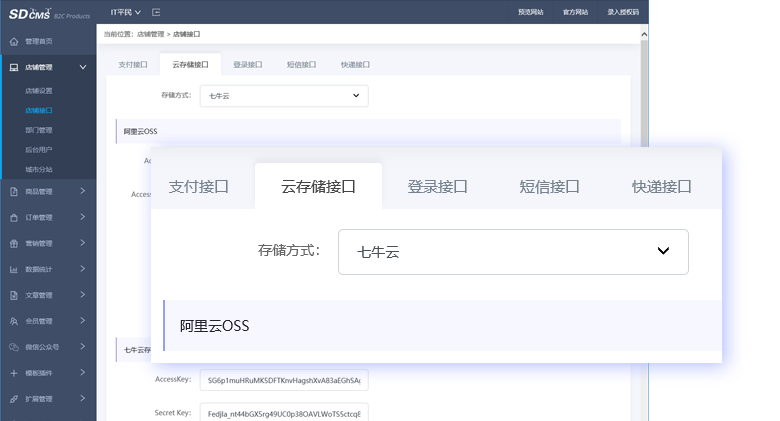Click the 官方网站 link in header
Viewport: 780px width, 421px height.
576,11
